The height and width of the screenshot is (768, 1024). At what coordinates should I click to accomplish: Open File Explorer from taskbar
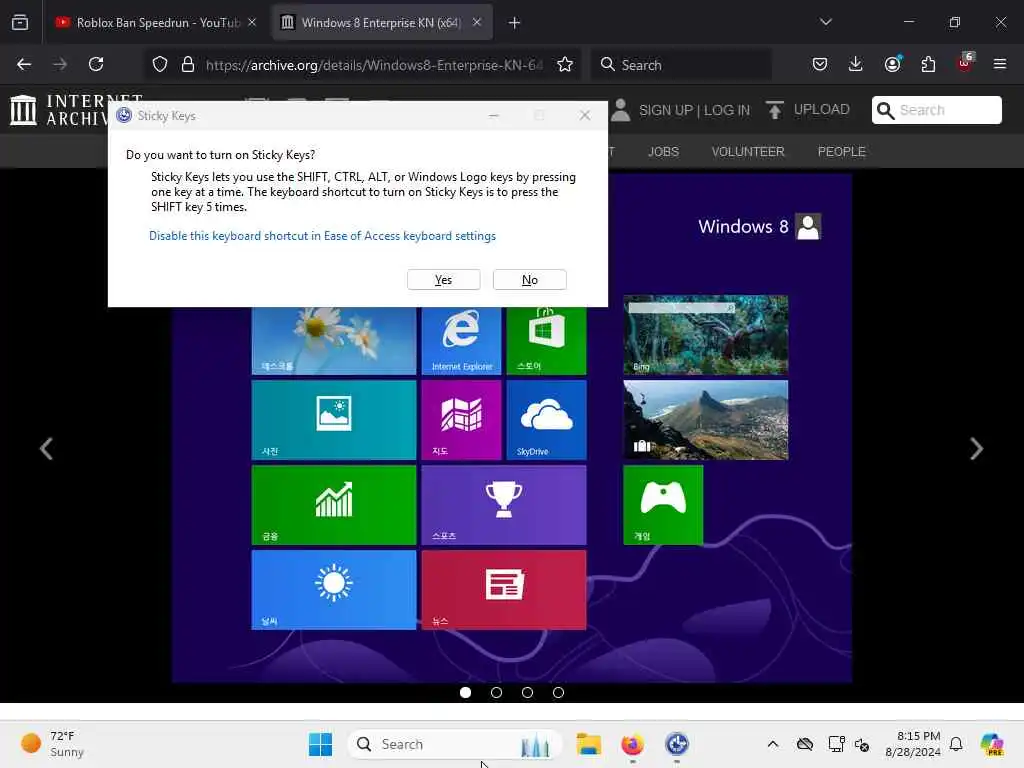[588, 744]
